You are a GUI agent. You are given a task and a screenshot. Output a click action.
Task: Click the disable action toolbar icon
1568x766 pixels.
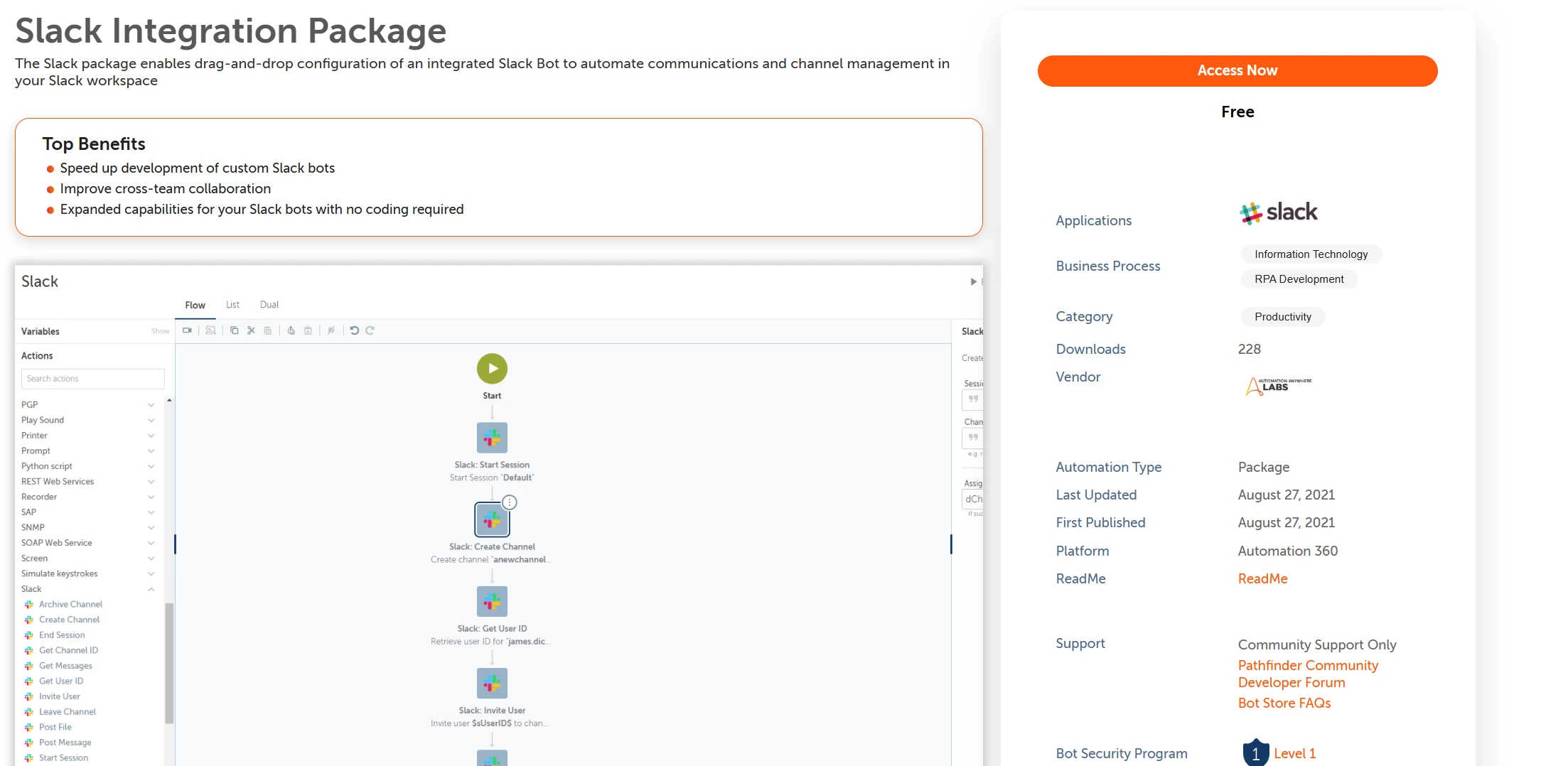click(331, 330)
